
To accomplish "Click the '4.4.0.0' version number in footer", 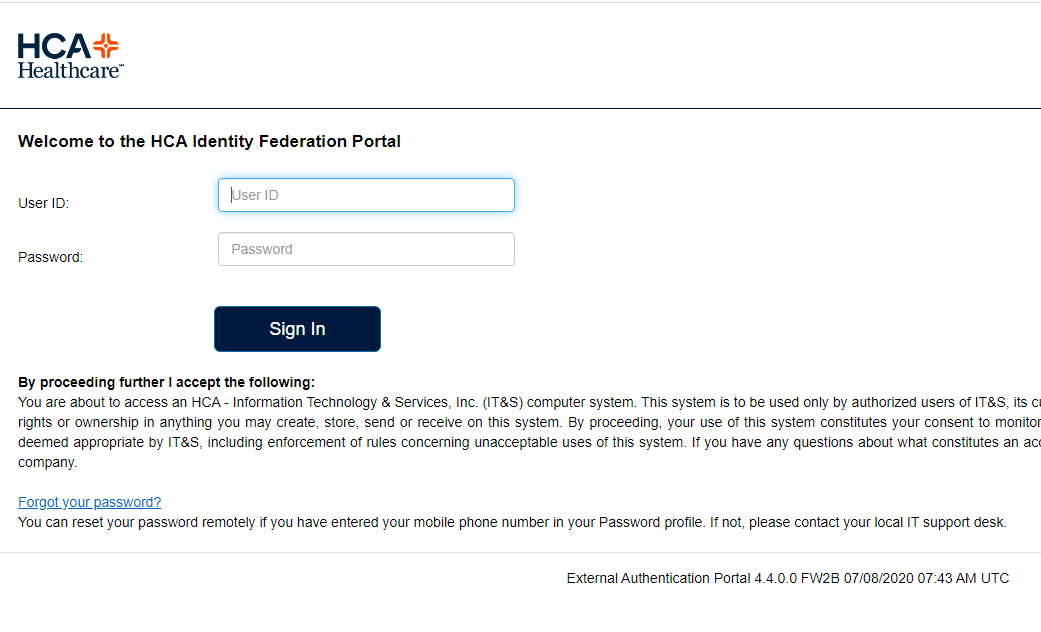I will [775, 578].
